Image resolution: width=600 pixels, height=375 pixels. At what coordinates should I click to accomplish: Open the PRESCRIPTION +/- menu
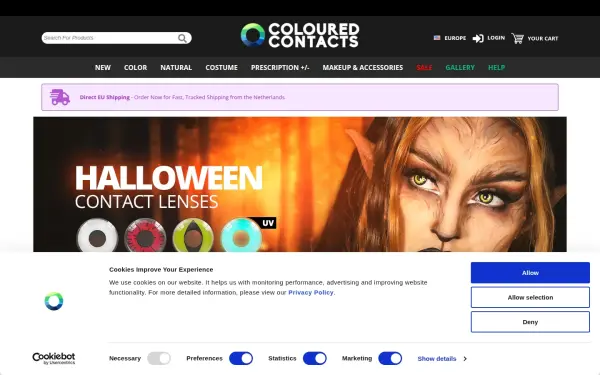point(280,68)
